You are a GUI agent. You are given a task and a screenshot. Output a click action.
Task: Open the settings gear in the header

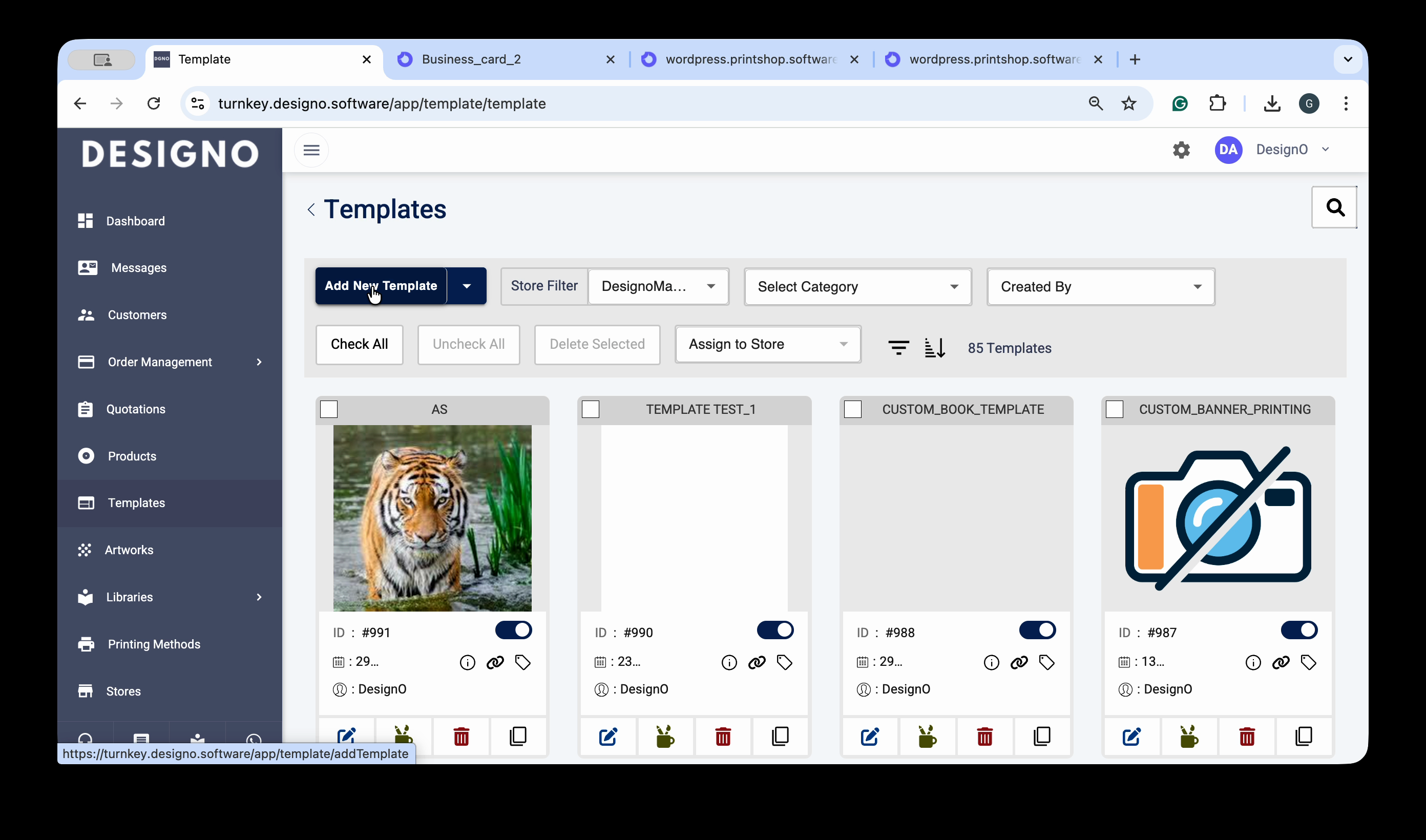pyautogui.click(x=1181, y=150)
